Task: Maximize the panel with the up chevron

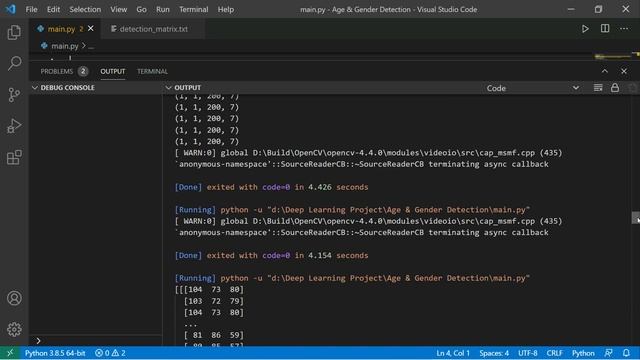Action: click(604, 71)
